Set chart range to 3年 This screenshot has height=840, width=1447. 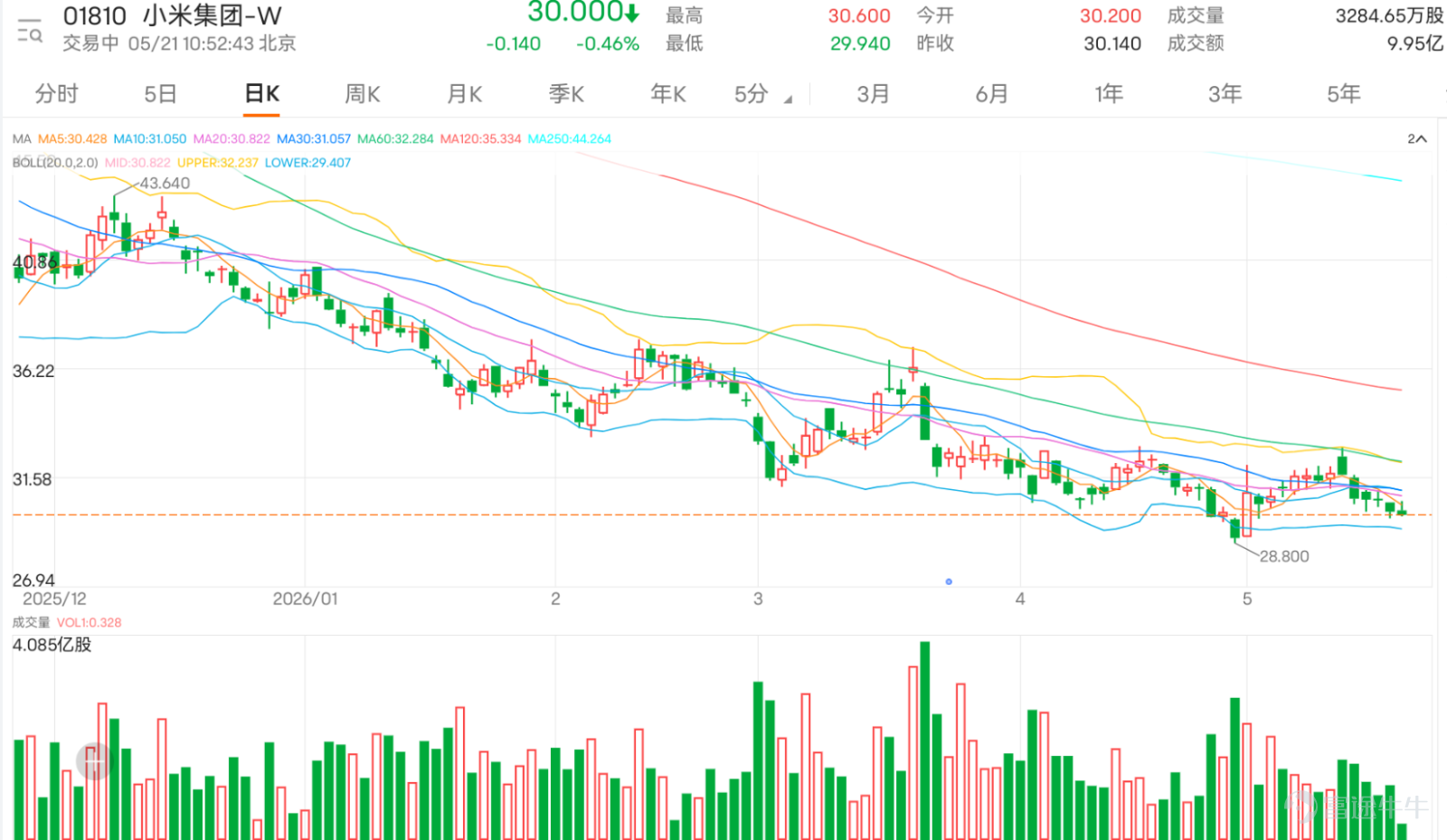(1225, 94)
